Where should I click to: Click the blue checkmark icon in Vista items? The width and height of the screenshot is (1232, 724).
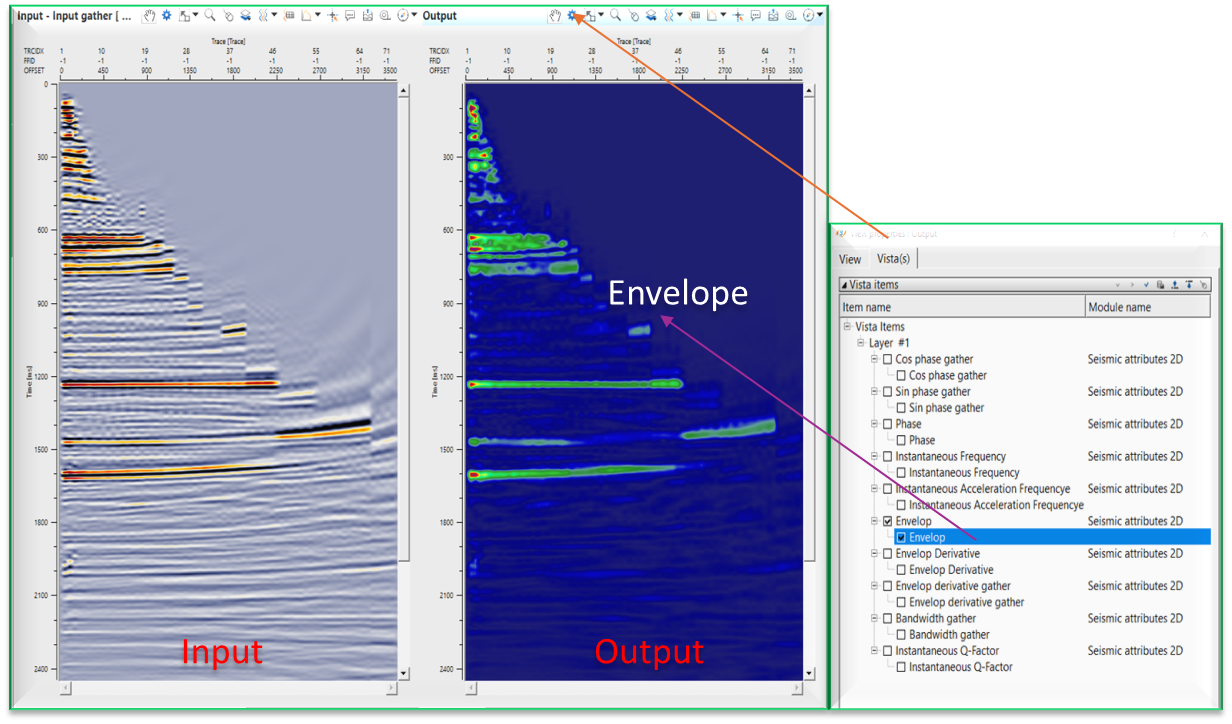click(x=1146, y=285)
